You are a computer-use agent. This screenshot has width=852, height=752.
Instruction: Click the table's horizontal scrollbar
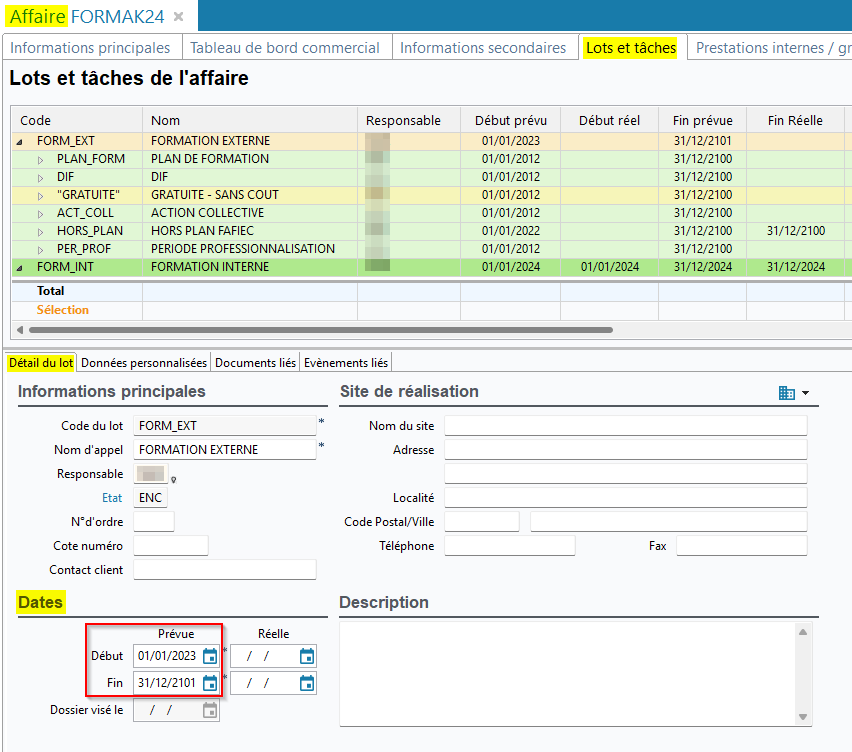tap(320, 329)
